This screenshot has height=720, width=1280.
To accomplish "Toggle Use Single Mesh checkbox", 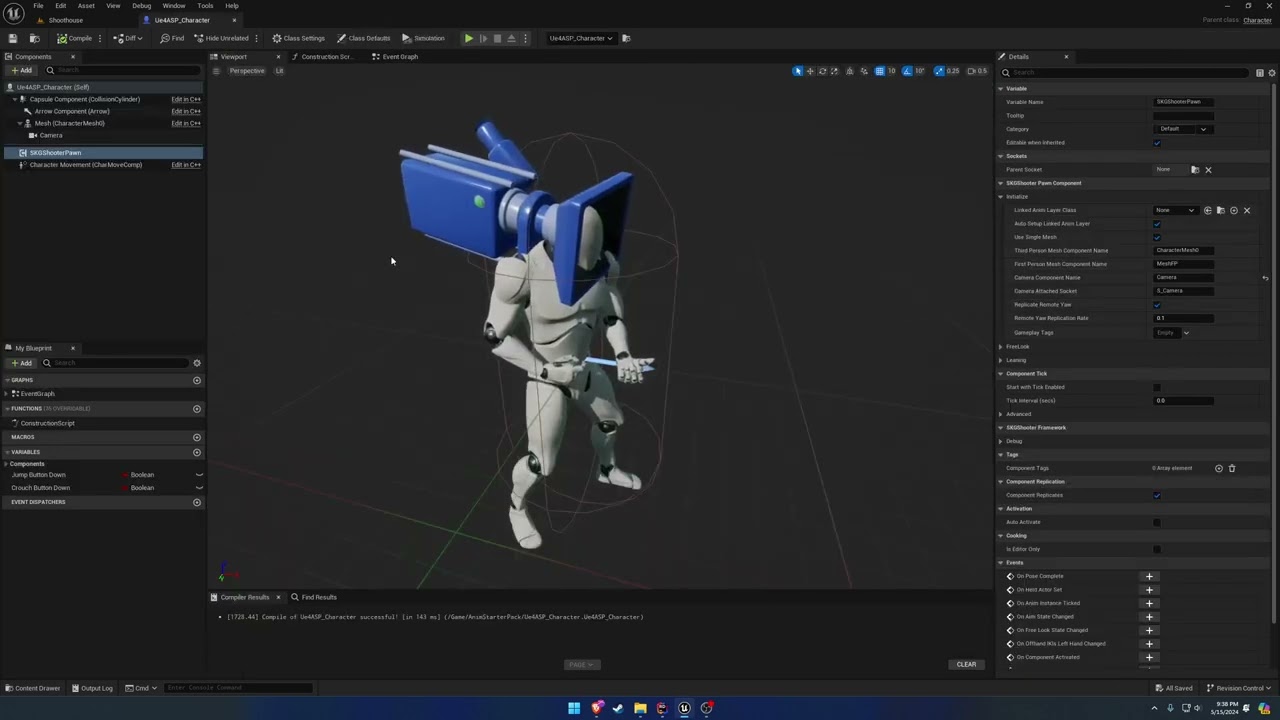I will coord(1157,238).
